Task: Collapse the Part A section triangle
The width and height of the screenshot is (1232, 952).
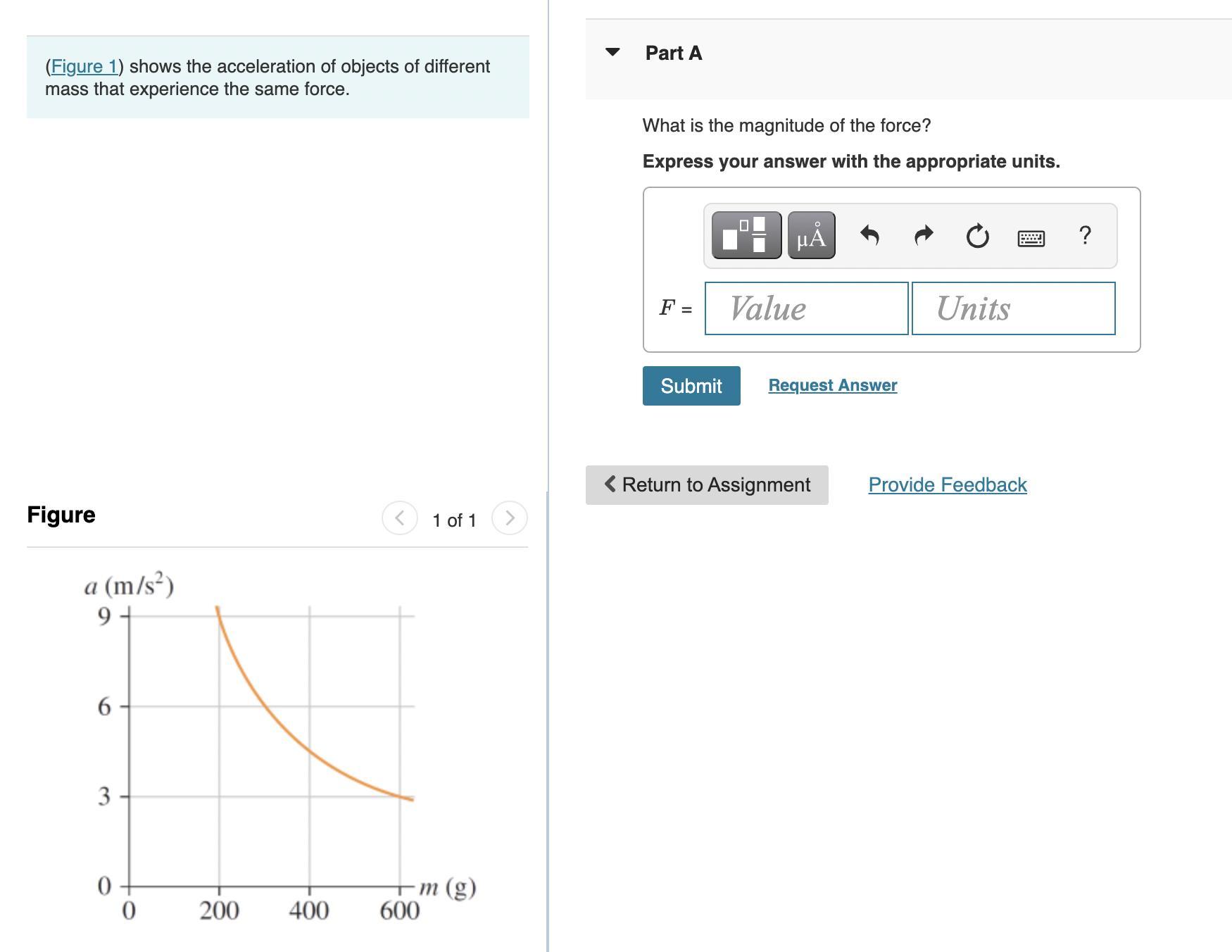Action: click(612, 52)
